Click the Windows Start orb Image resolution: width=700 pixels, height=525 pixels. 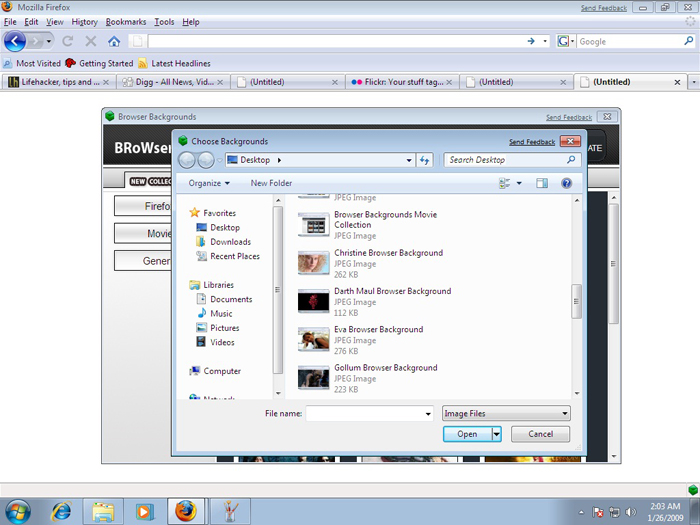coord(18,511)
